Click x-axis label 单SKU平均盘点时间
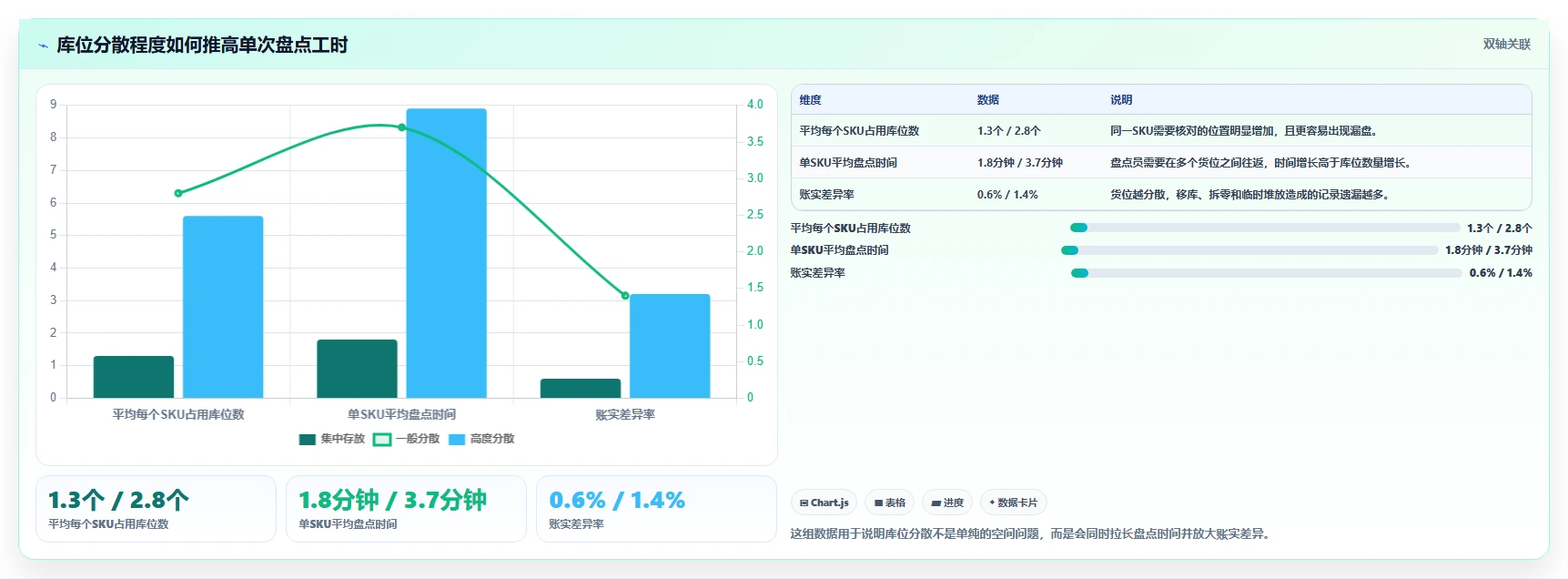Screen dimensions: 1568x579 [401, 414]
